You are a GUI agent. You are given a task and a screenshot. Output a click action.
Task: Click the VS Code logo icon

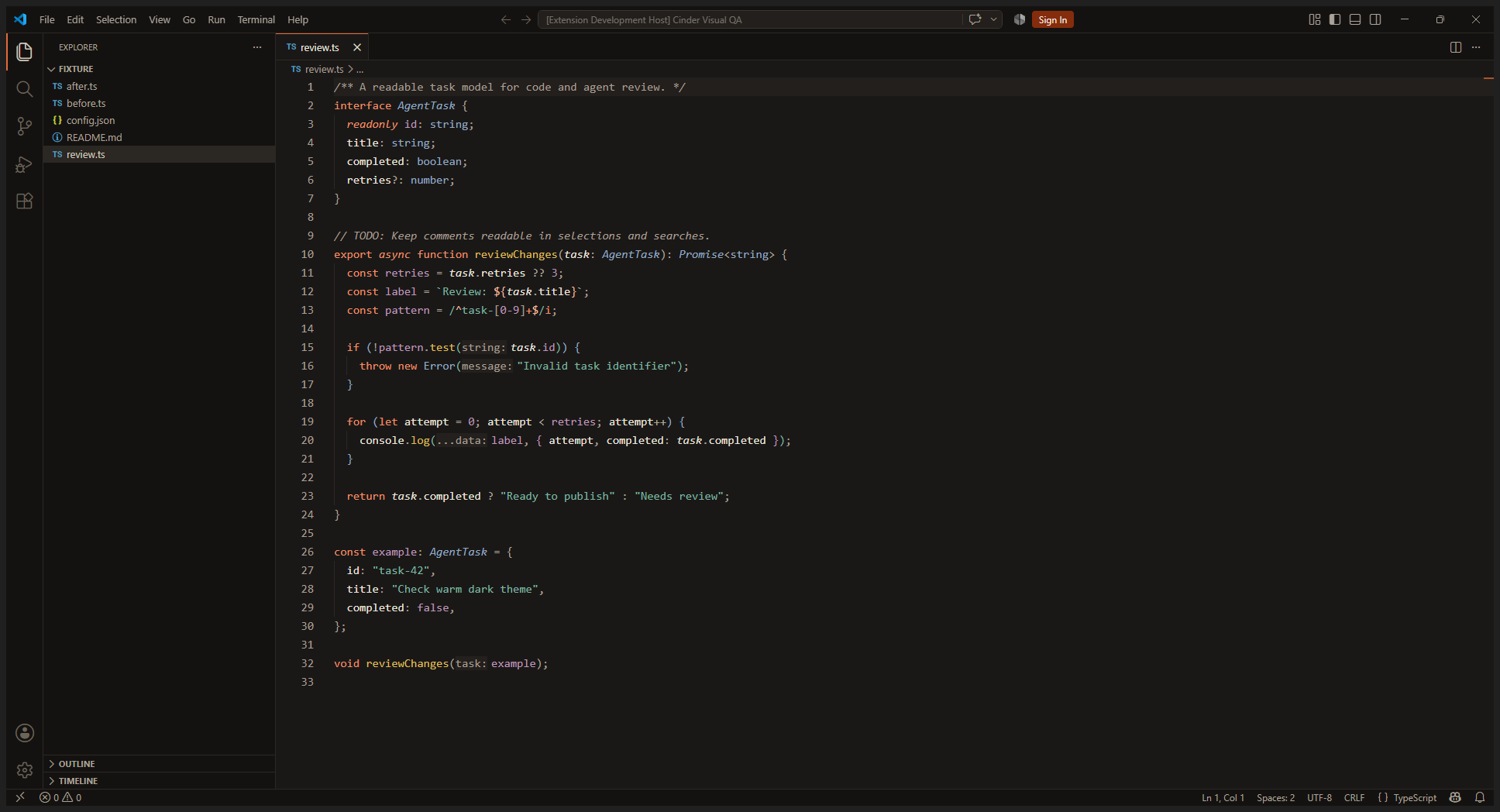21,19
